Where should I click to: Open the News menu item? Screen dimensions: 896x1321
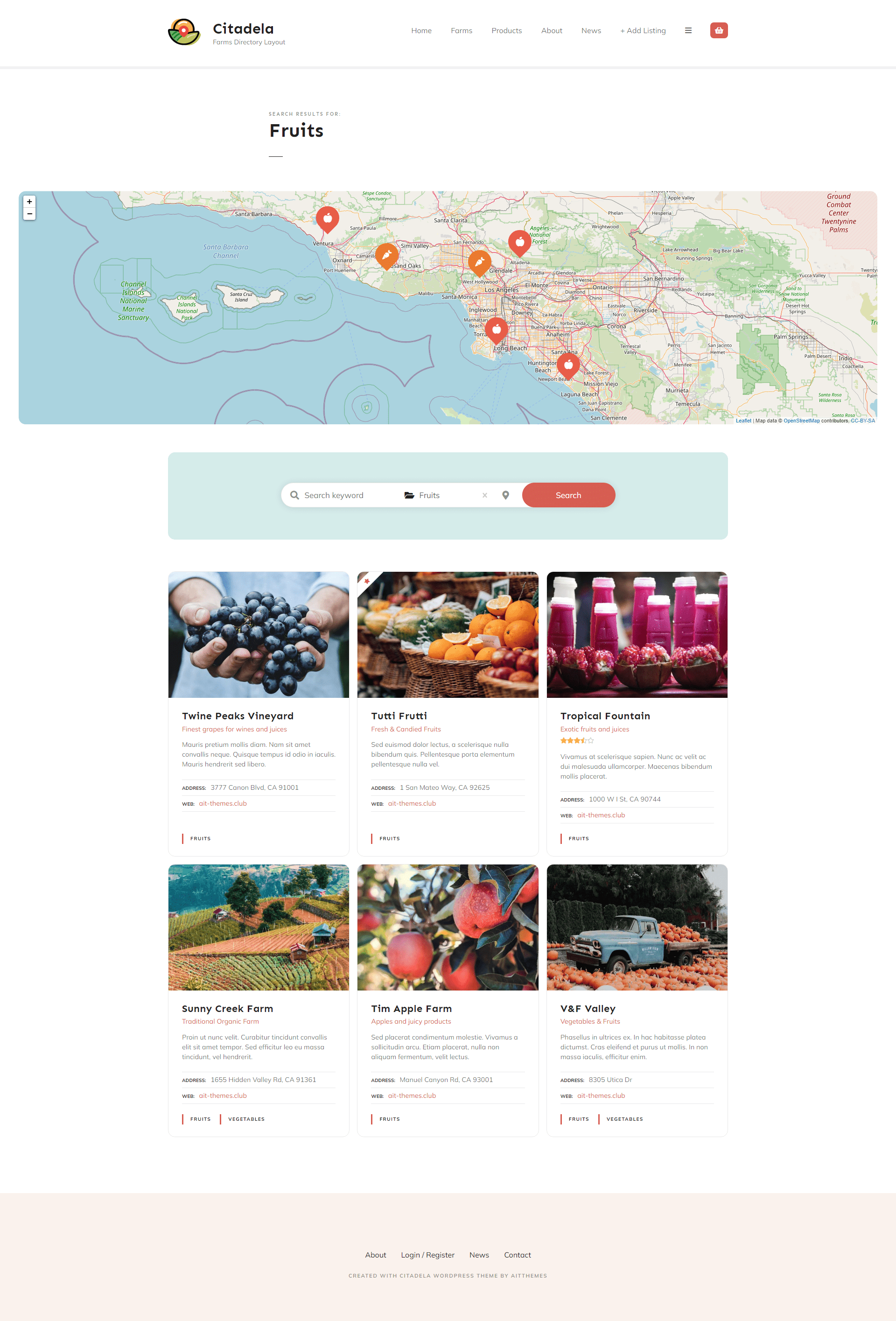(590, 30)
